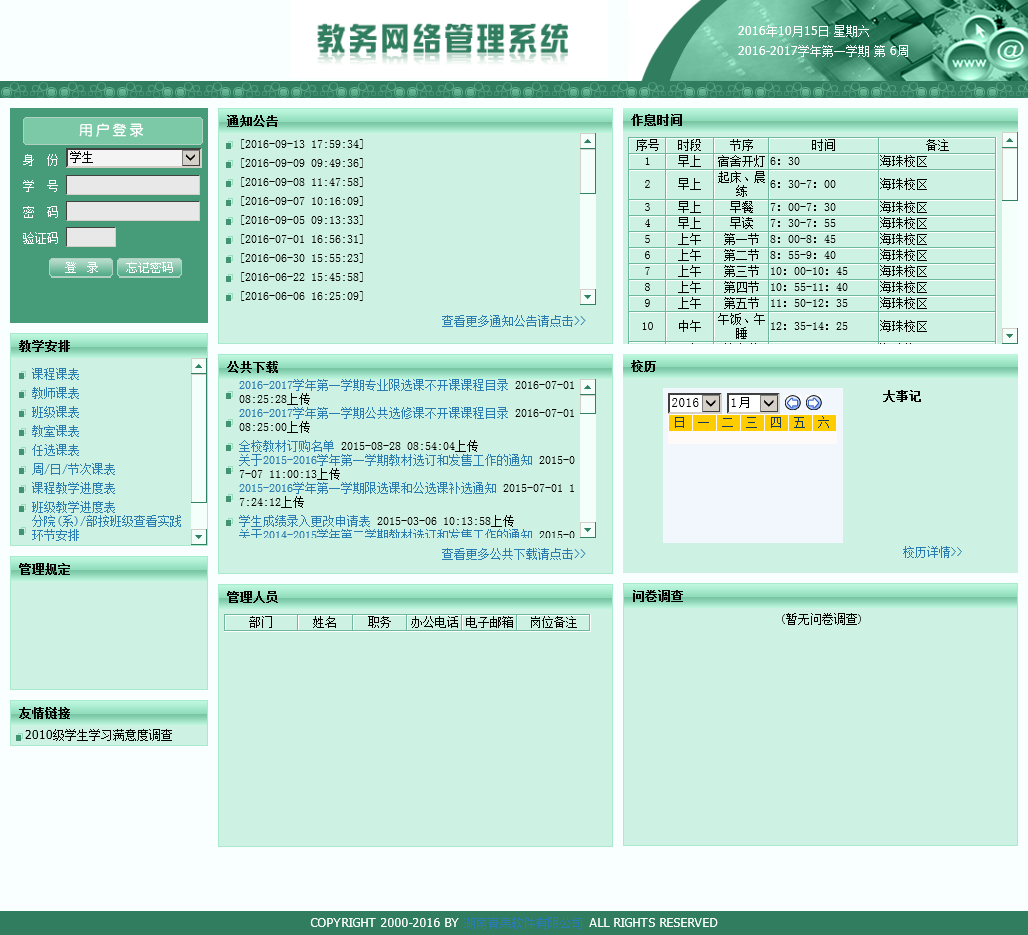
Task: Click 查看更多公共下载请点击 link
Action: (x=513, y=555)
